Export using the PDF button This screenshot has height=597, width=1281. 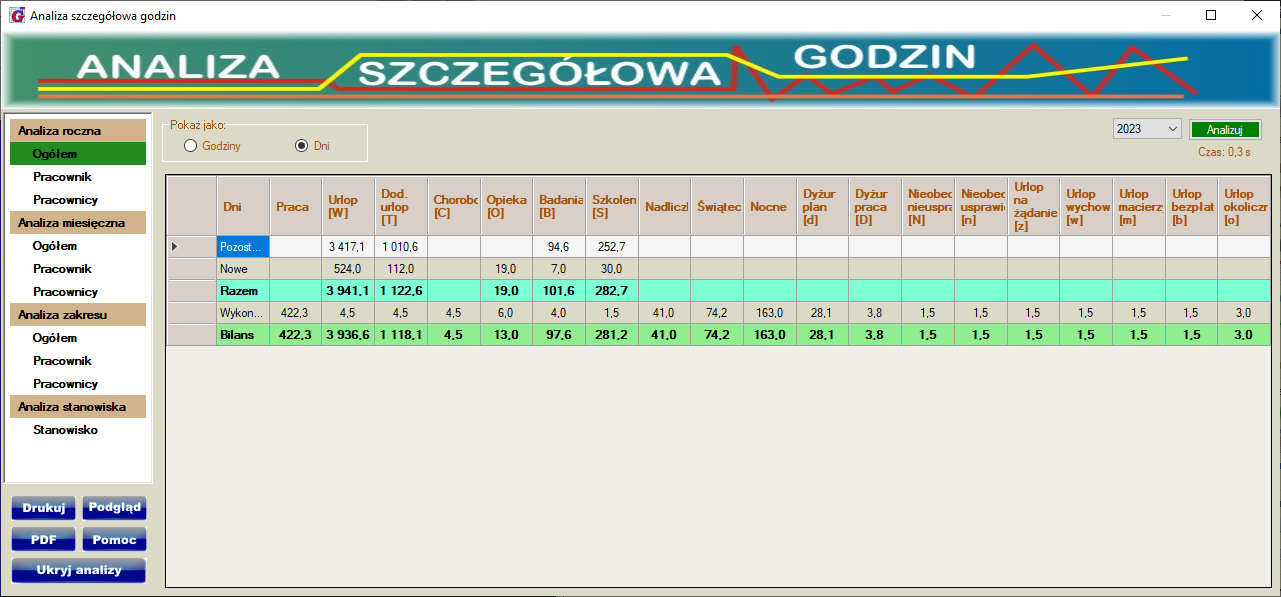[x=44, y=540]
